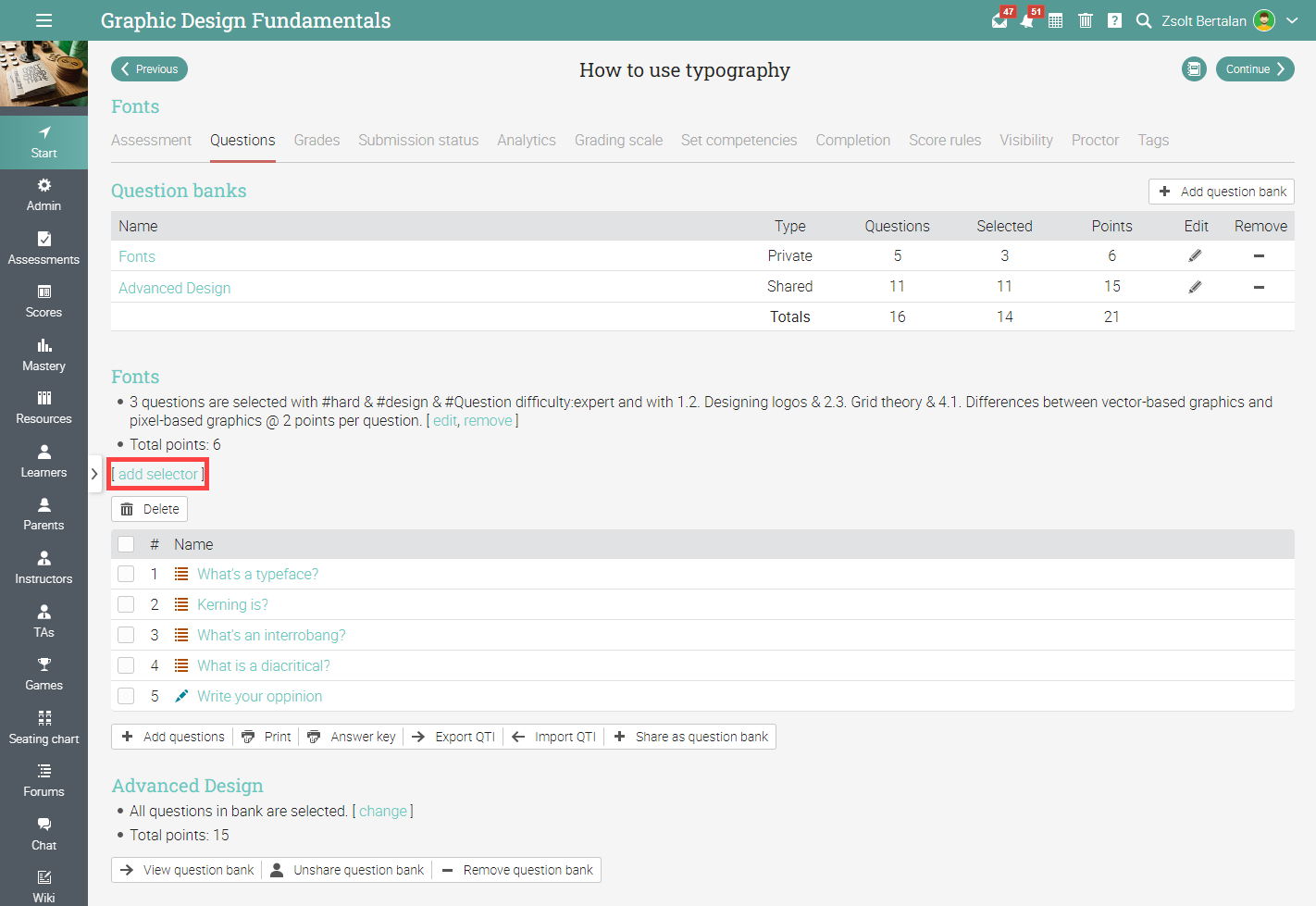Image resolution: width=1316 pixels, height=906 pixels.
Task: Switch to the Grades tab
Action: [317, 140]
